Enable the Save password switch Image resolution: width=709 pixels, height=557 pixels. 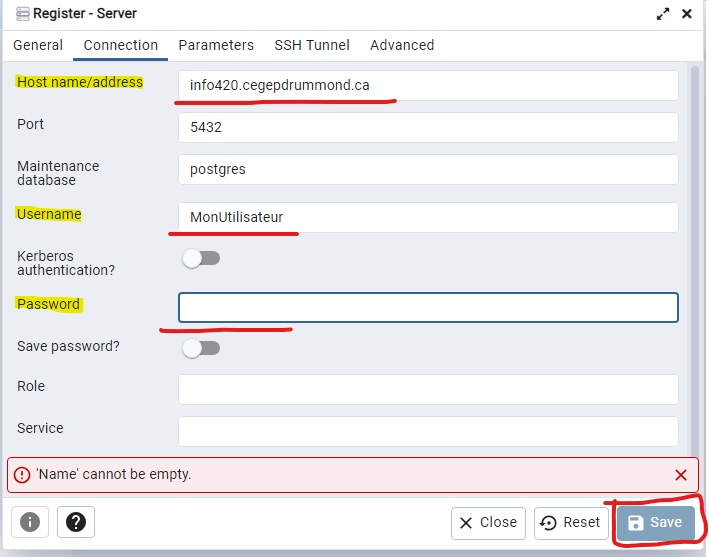[x=200, y=348]
